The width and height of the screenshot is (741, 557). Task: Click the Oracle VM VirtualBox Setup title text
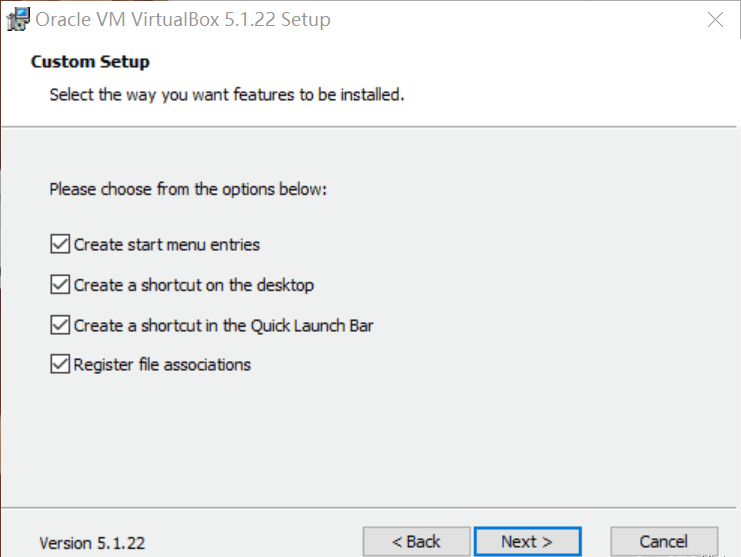(x=183, y=19)
